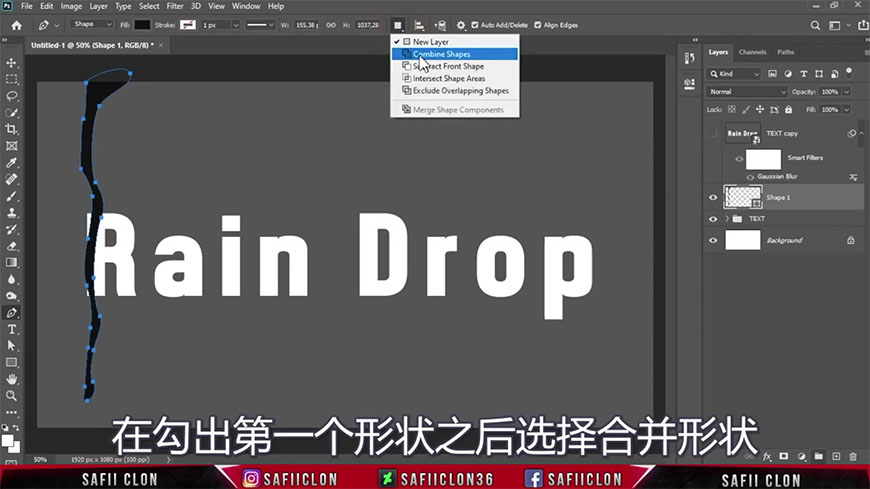This screenshot has width=870, height=489.
Task: Select the Gradient tool
Action: (x=11, y=263)
